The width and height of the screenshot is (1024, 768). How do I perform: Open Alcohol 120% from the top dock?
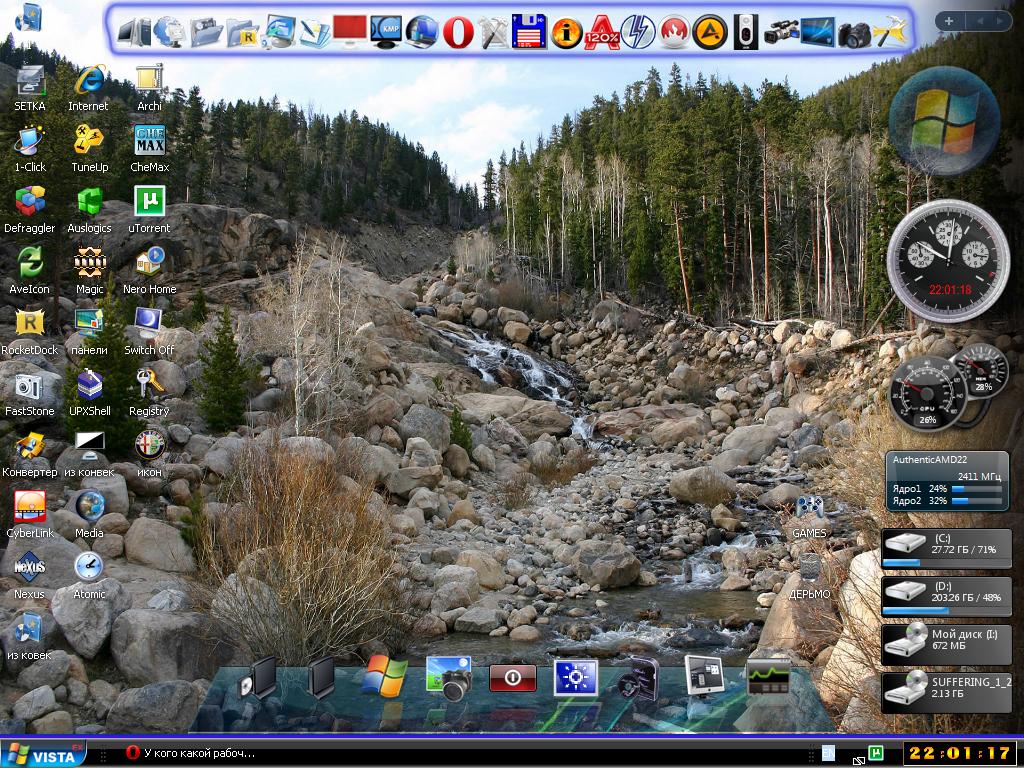click(x=603, y=32)
